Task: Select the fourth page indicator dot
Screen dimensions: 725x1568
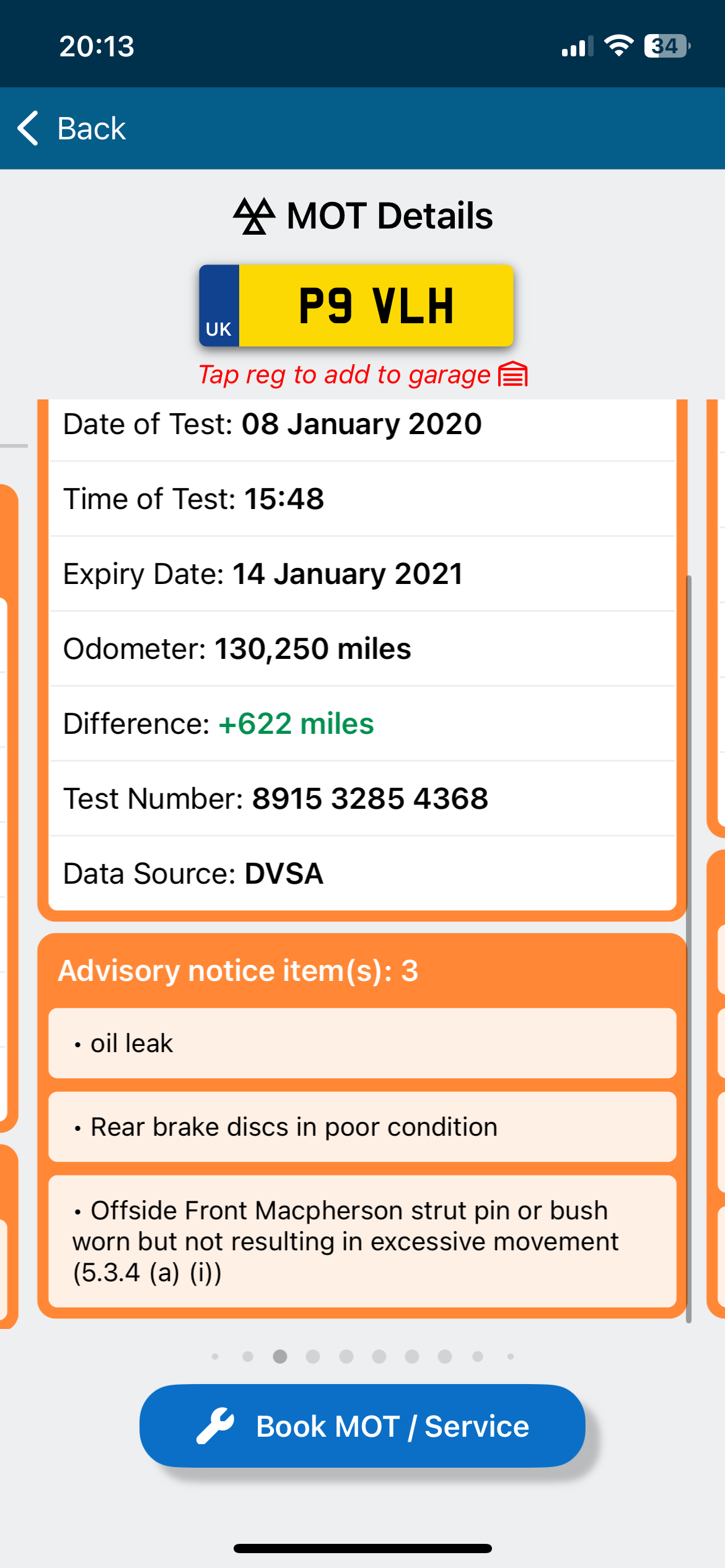Action: tap(313, 1356)
